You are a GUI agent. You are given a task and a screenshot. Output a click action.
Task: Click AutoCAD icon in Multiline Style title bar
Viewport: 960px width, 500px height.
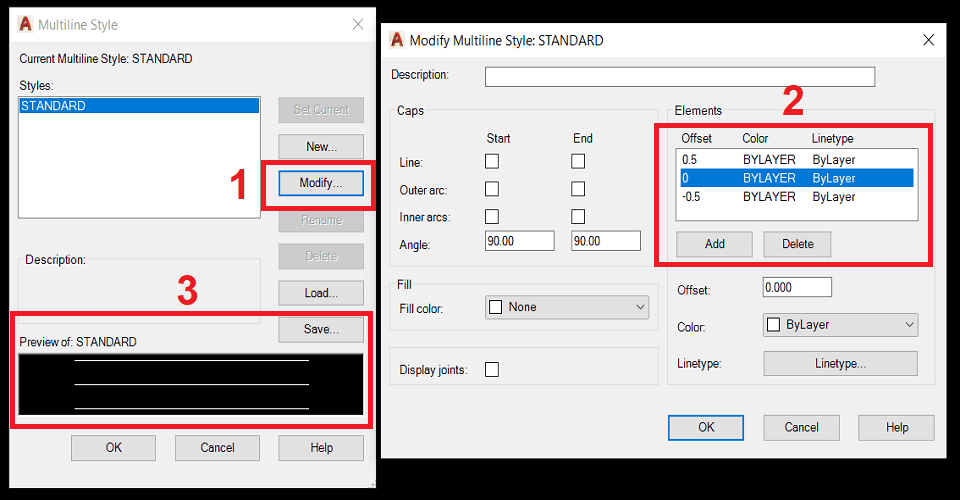[x=25, y=24]
